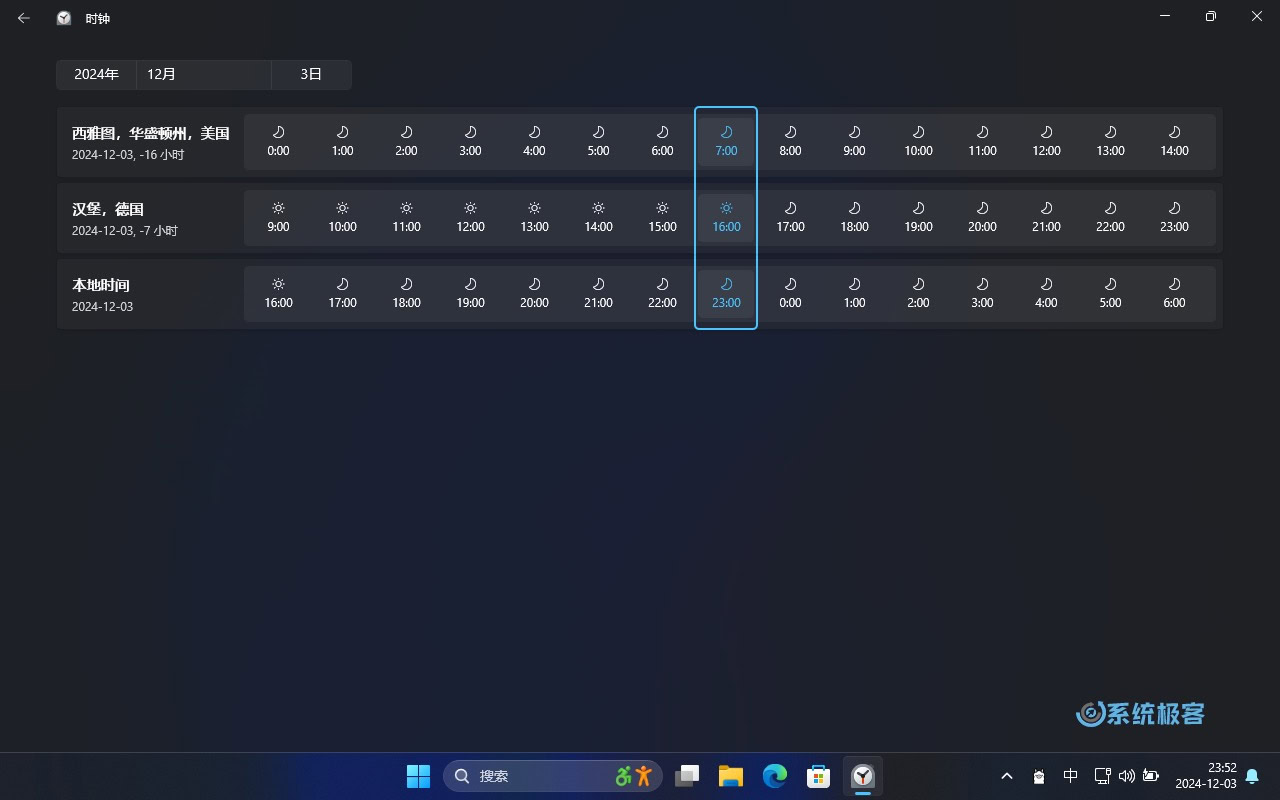Select 14:00 in the Seattle row
The height and width of the screenshot is (800, 1280).
point(1174,142)
